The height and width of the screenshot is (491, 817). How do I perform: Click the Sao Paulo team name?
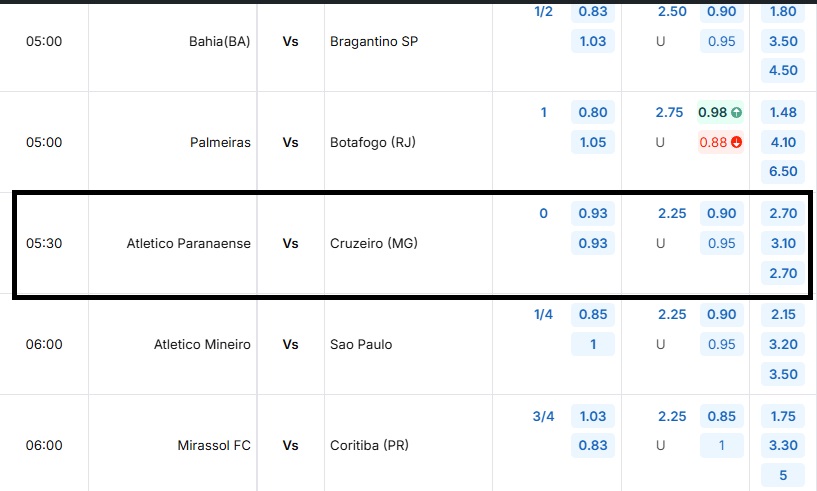point(361,344)
